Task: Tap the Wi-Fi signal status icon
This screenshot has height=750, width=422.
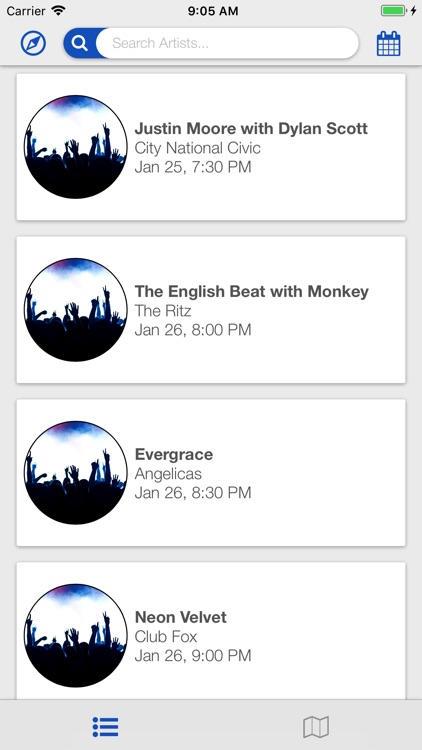Action: tap(59, 11)
